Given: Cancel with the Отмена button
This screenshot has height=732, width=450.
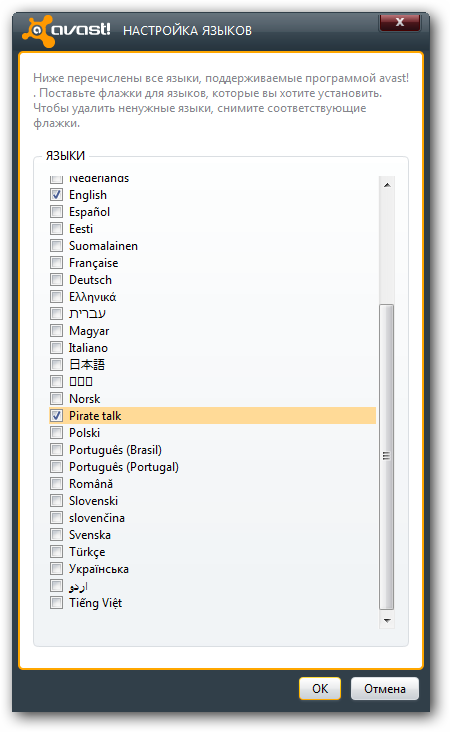Looking at the screenshot, I should point(385,689).
